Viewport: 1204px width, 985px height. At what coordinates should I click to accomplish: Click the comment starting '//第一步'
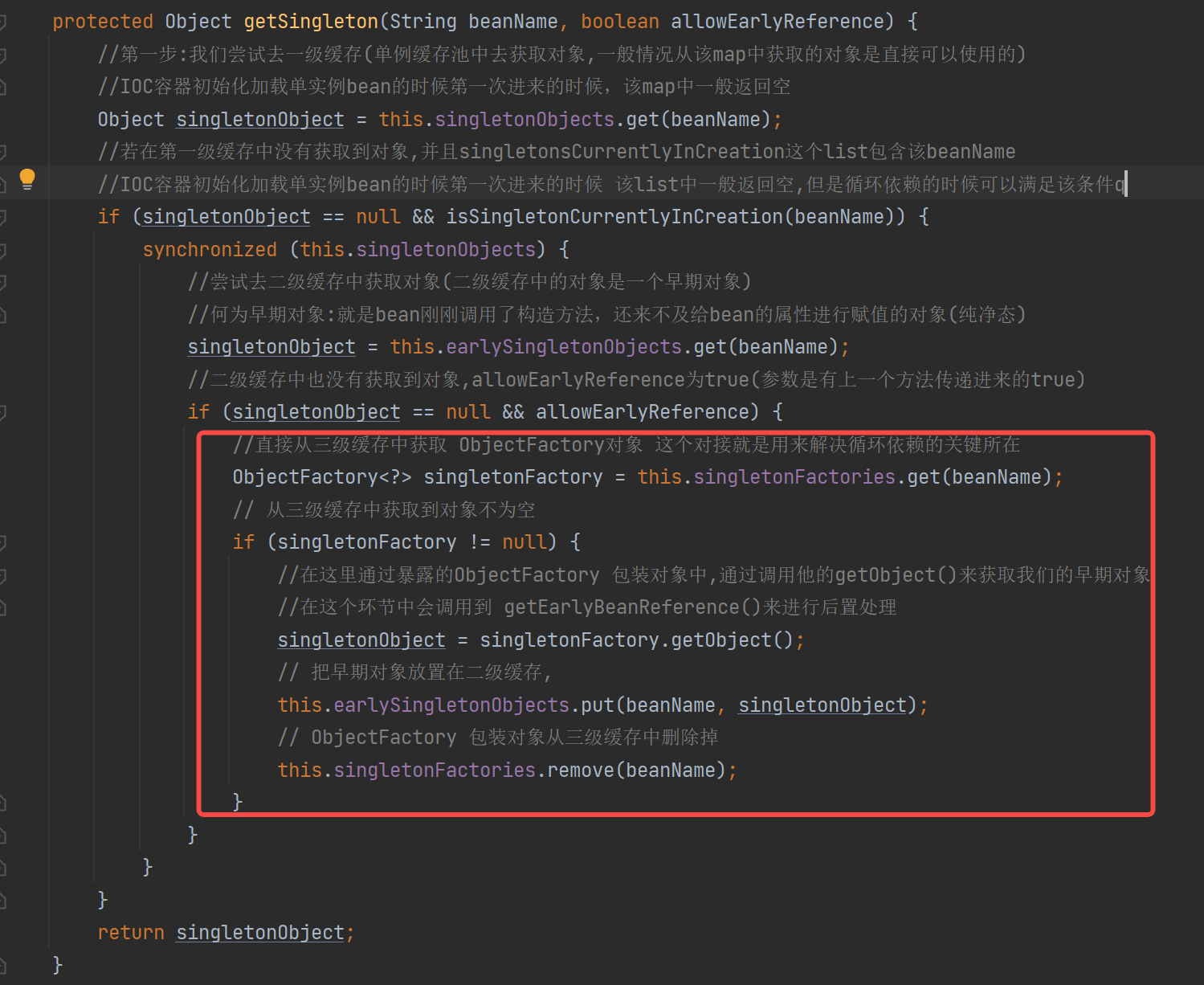click(x=561, y=54)
